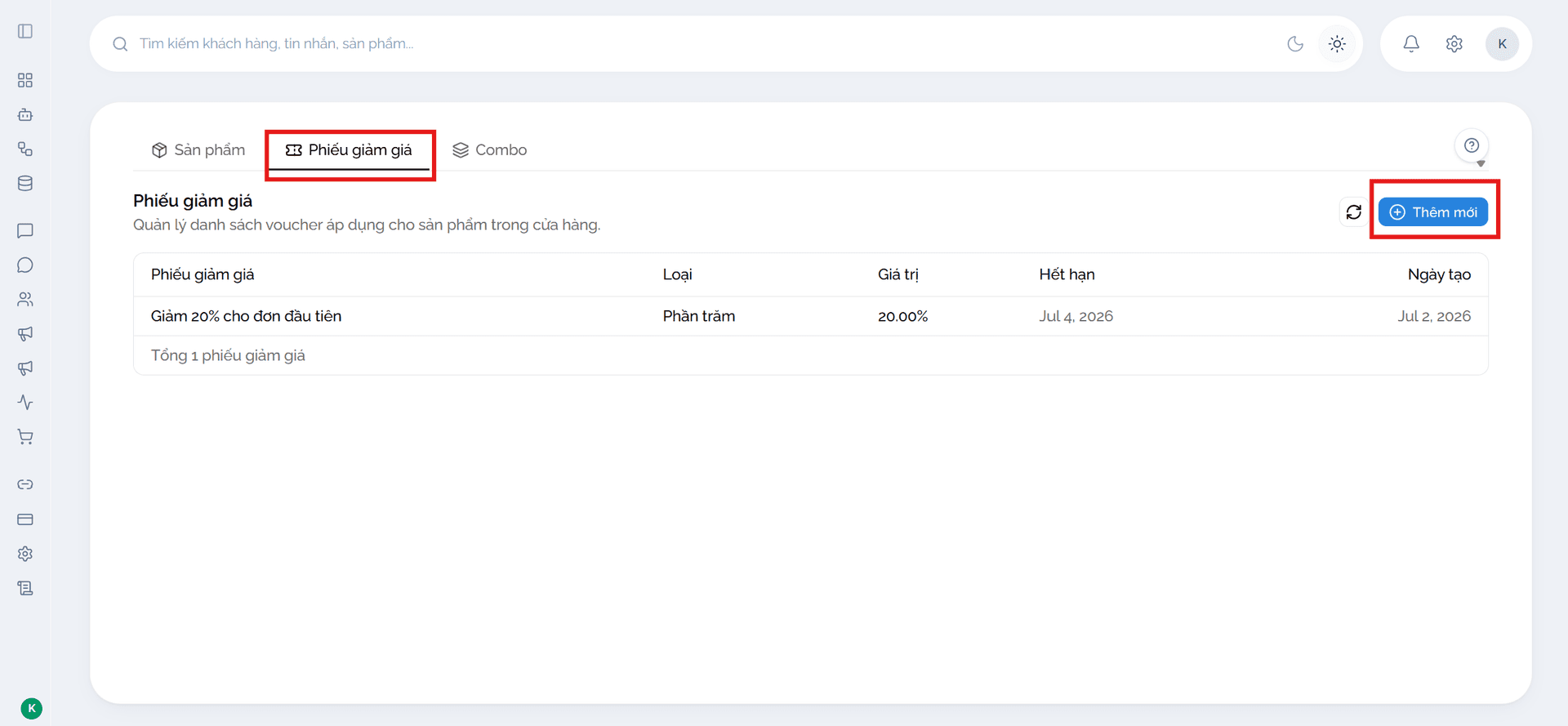This screenshot has width=1568, height=726.
Task: Open the round chat bubble icon
Action: click(x=25, y=265)
